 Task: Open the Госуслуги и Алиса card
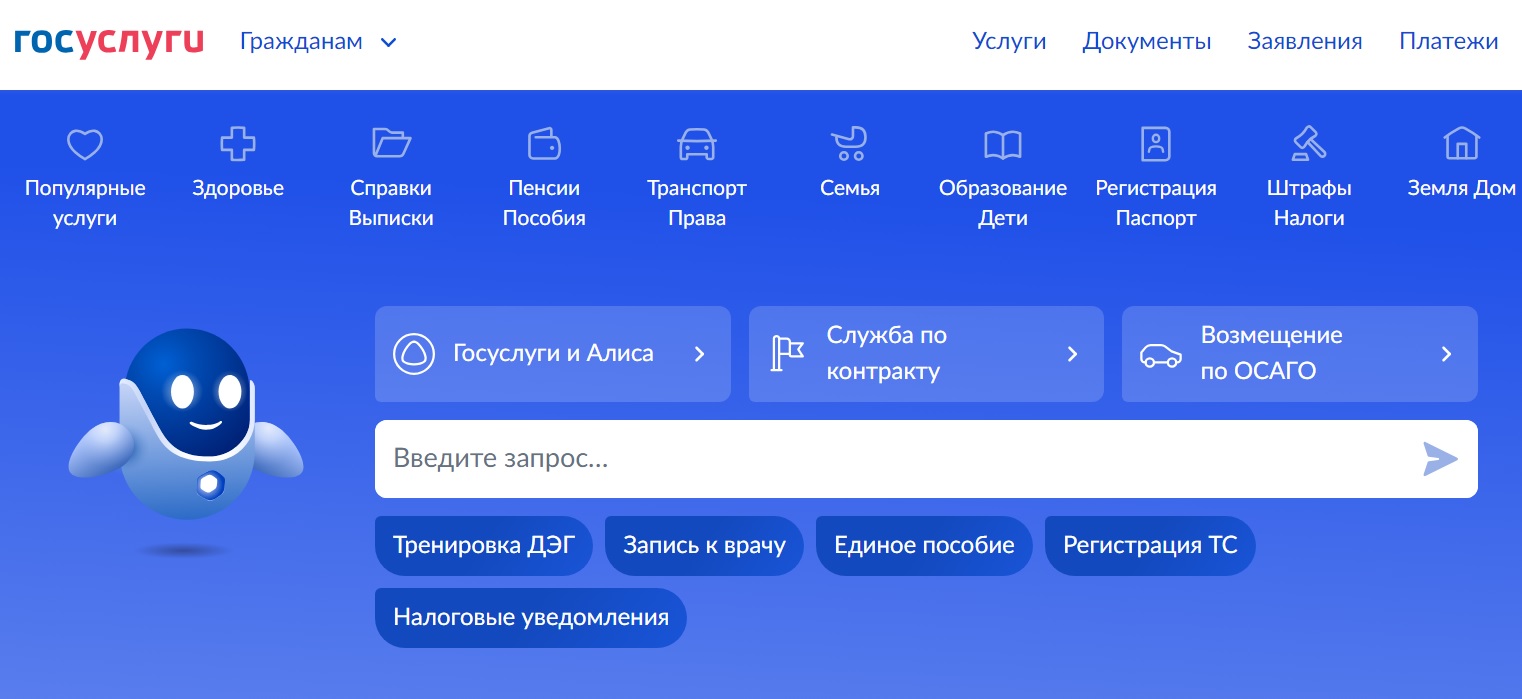click(x=552, y=354)
